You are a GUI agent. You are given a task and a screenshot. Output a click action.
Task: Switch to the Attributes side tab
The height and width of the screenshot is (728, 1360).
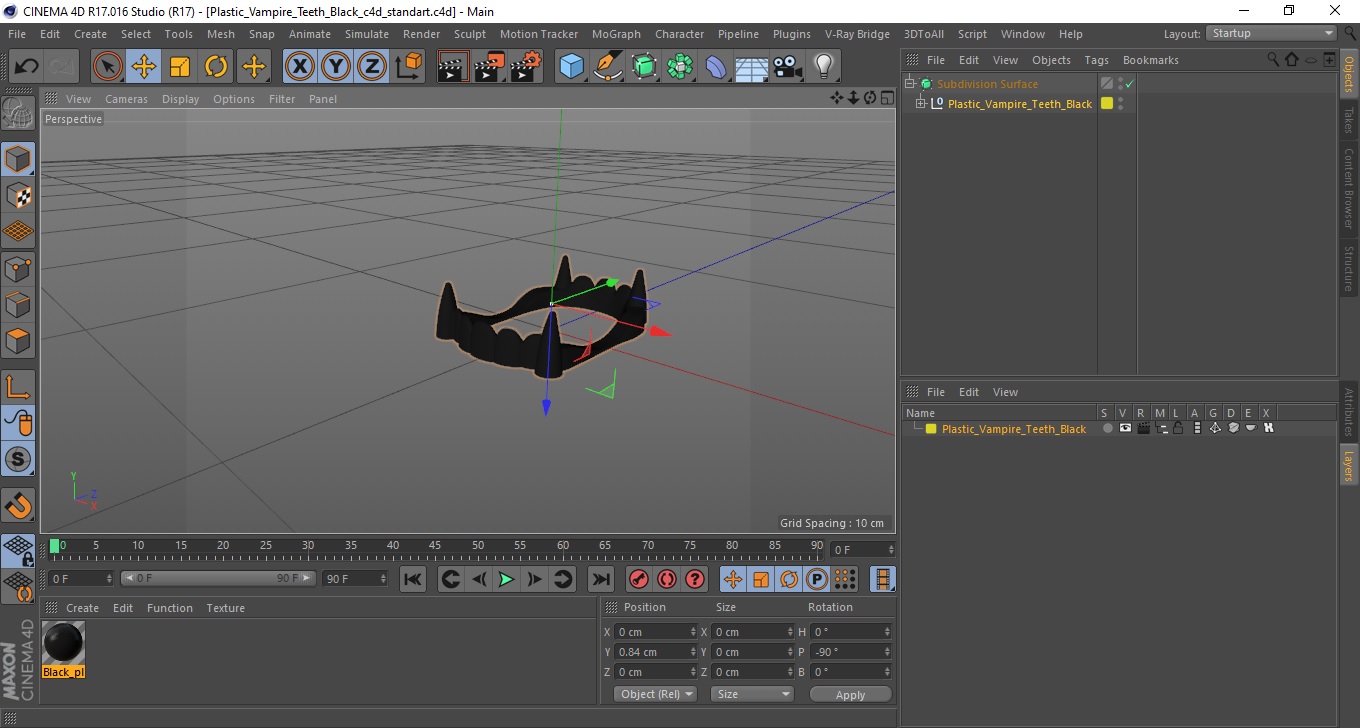click(1348, 411)
